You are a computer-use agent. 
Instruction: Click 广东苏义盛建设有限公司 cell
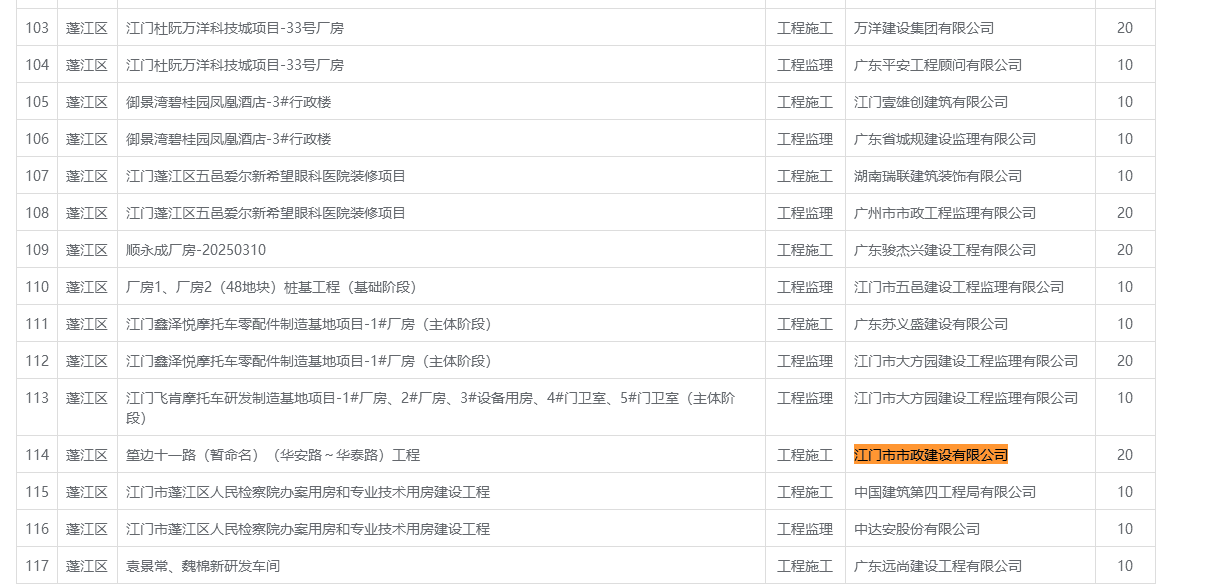click(931, 324)
